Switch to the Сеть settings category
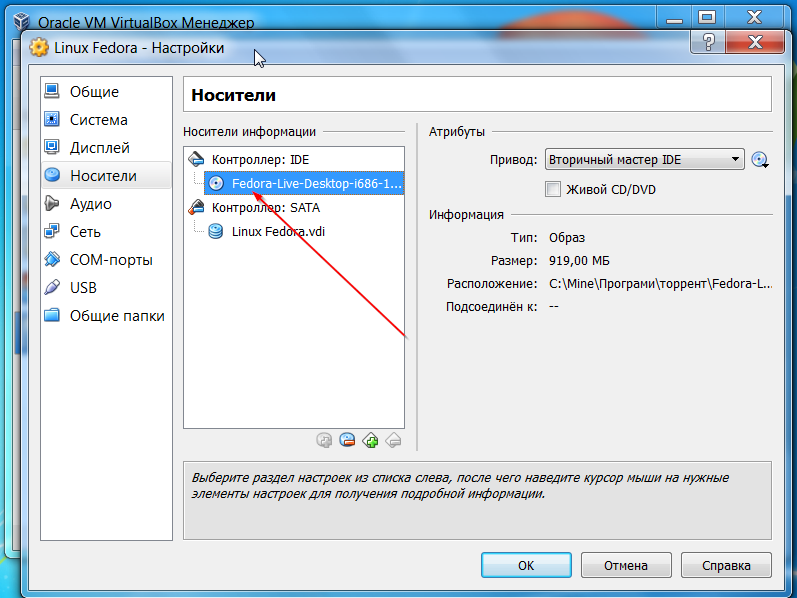Image resolution: width=797 pixels, height=598 pixels. [x=85, y=232]
